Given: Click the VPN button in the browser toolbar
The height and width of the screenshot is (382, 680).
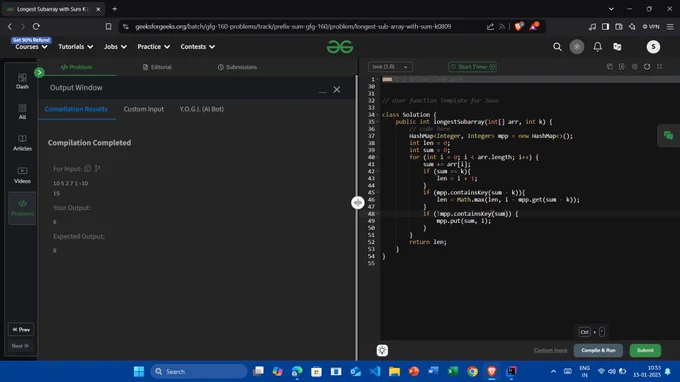Looking at the screenshot, I should pyautogui.click(x=651, y=26).
